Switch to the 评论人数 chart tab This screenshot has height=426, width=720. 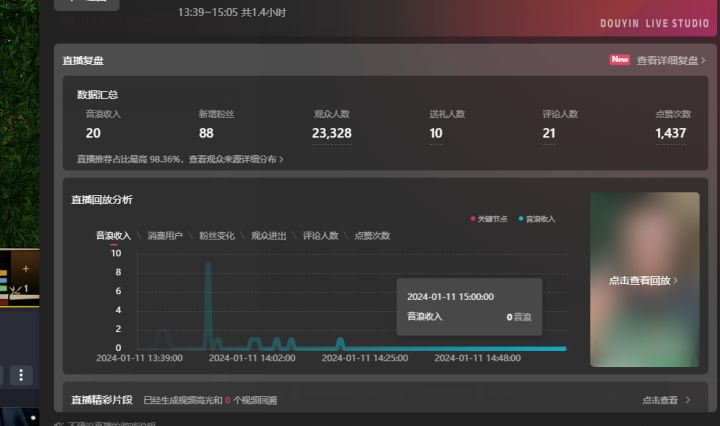[321, 235]
